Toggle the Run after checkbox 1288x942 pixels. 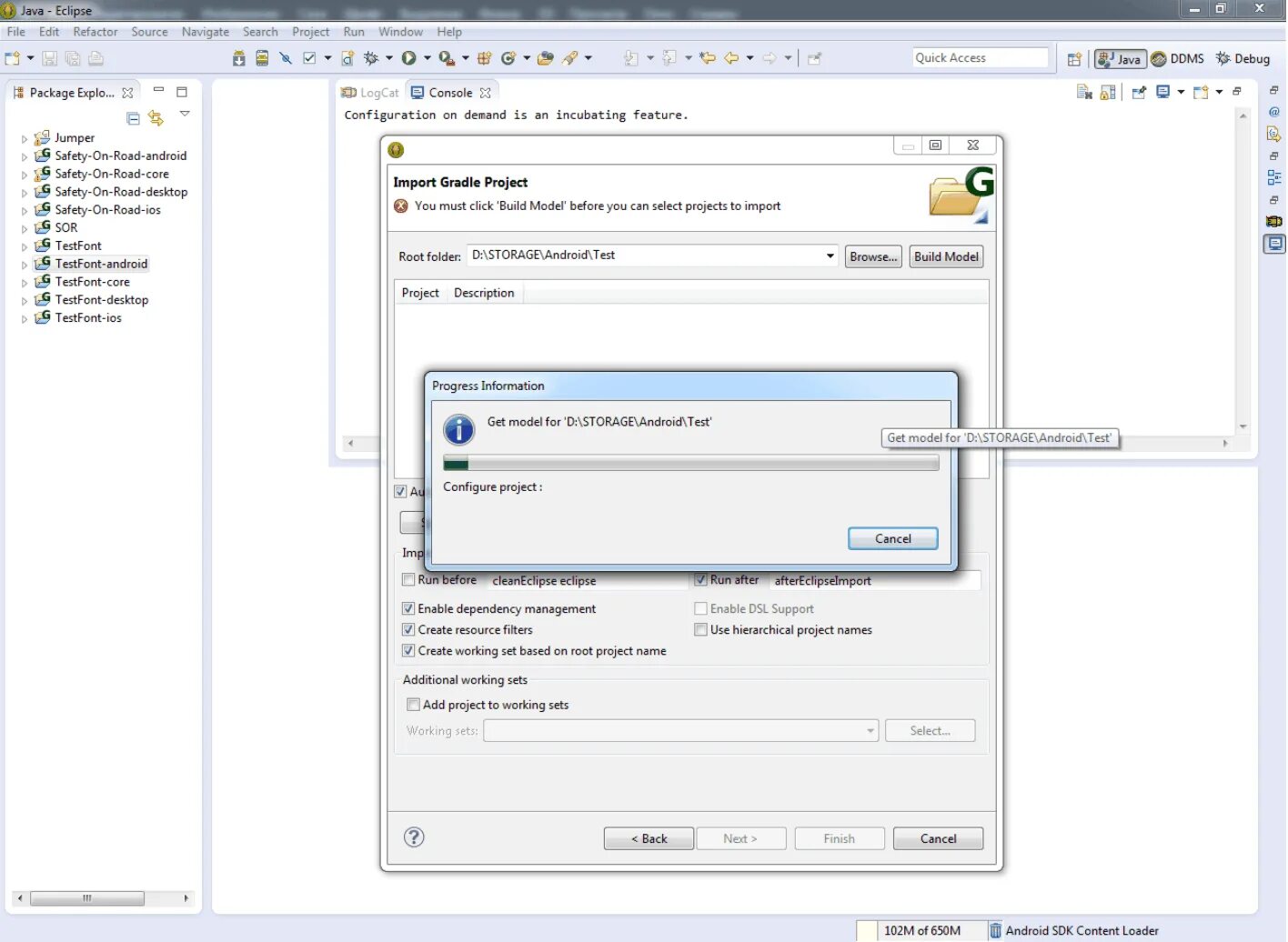tap(700, 579)
